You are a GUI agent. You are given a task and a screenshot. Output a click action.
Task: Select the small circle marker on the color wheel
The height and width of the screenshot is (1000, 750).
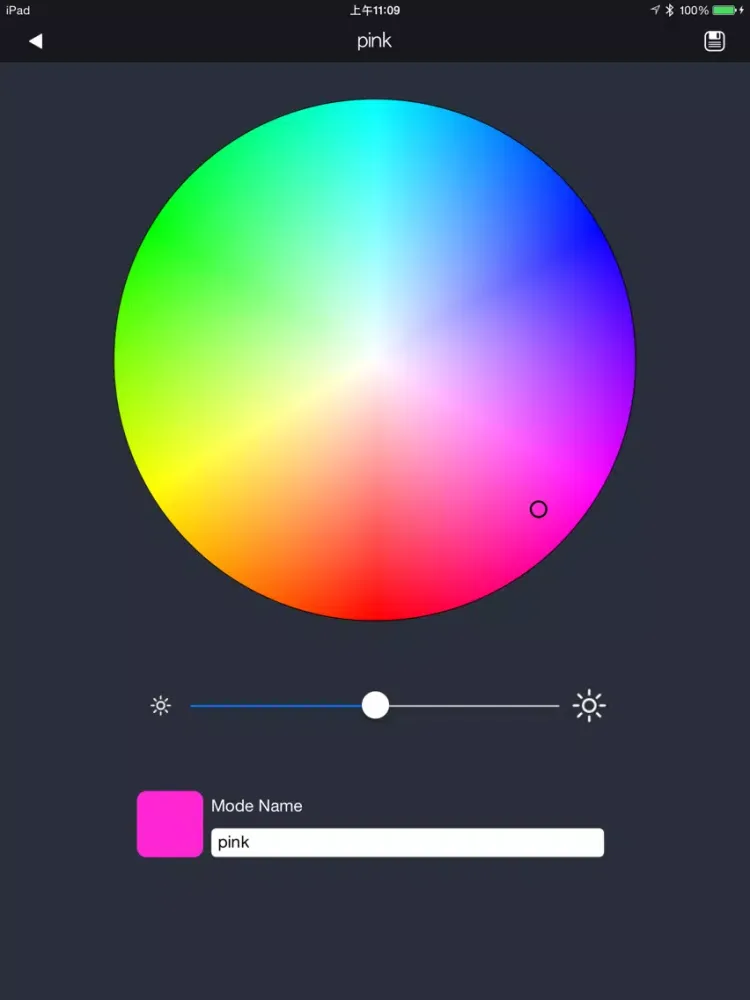click(x=538, y=509)
